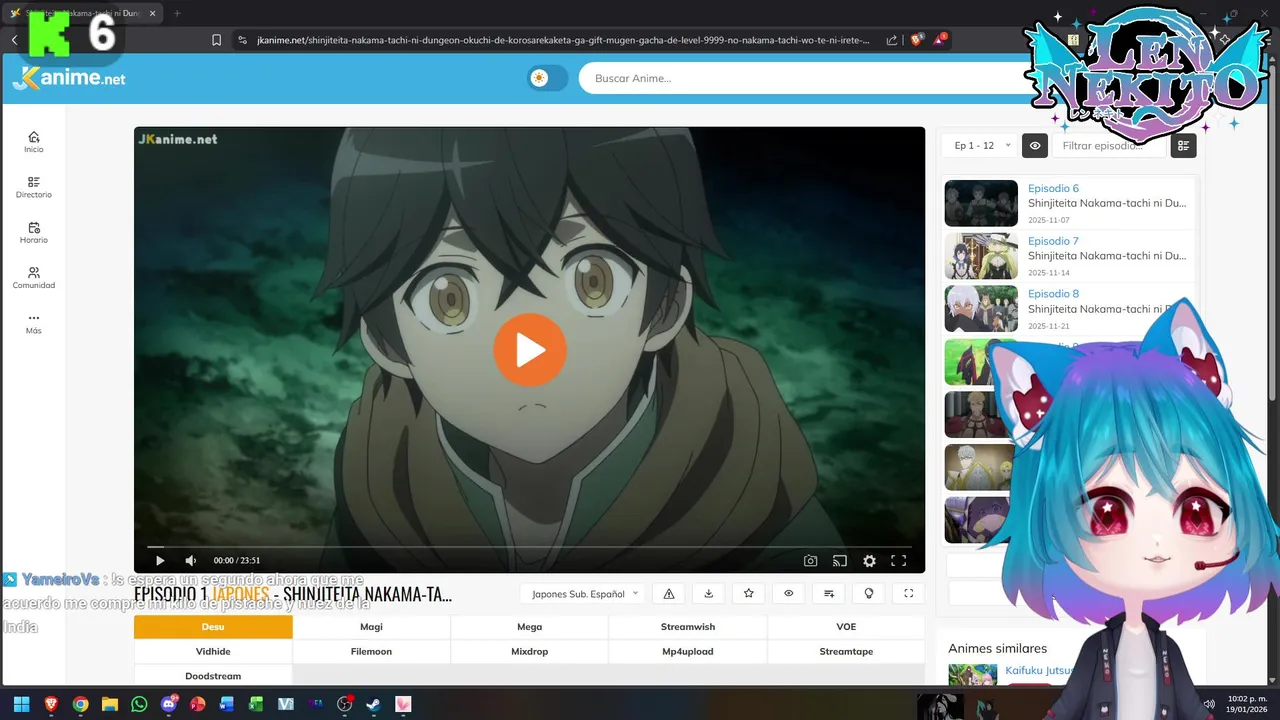Screen dimensions: 1280x720
Task: Open the Directorio sidebar item
Action: tap(34, 187)
